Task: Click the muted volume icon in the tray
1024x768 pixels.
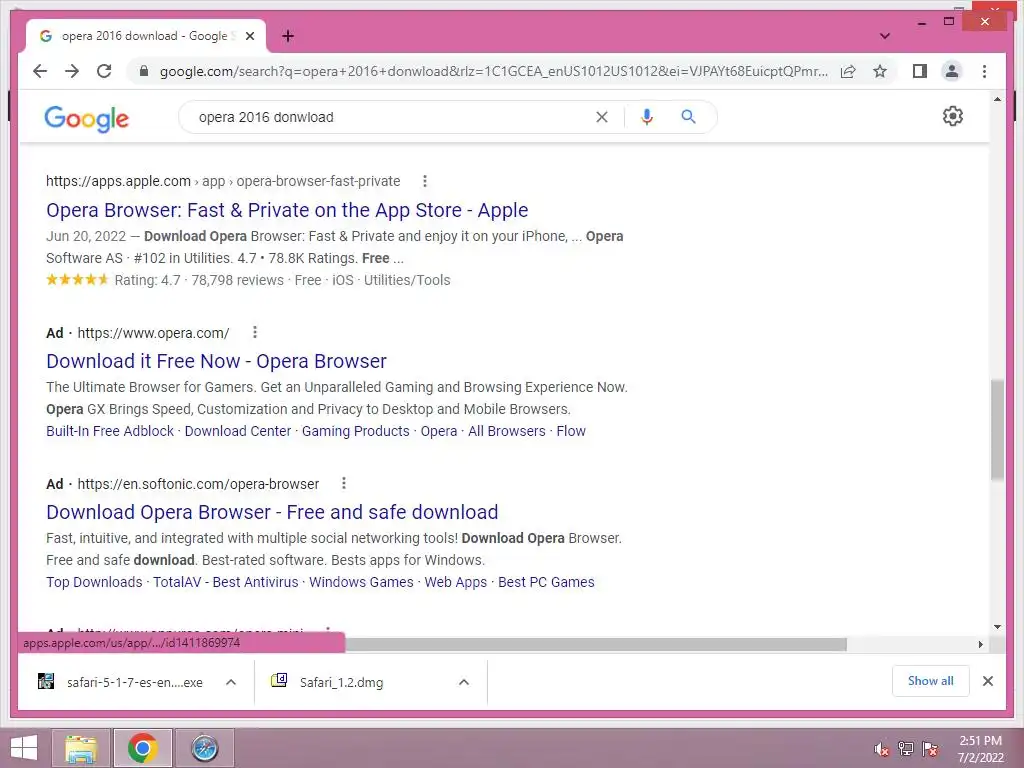Action: coord(881,749)
